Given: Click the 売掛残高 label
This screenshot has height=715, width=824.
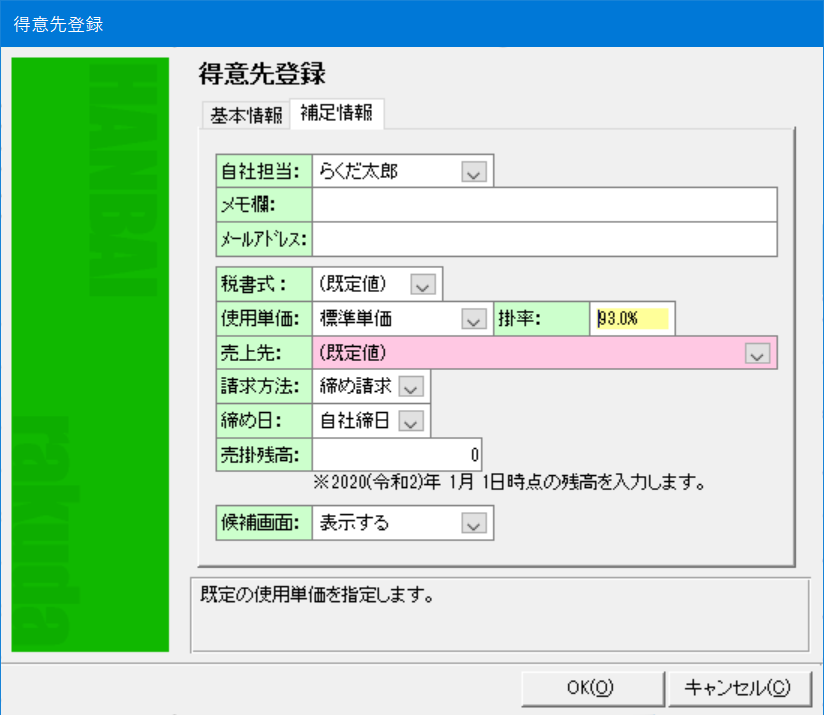Looking at the screenshot, I should point(264,454).
